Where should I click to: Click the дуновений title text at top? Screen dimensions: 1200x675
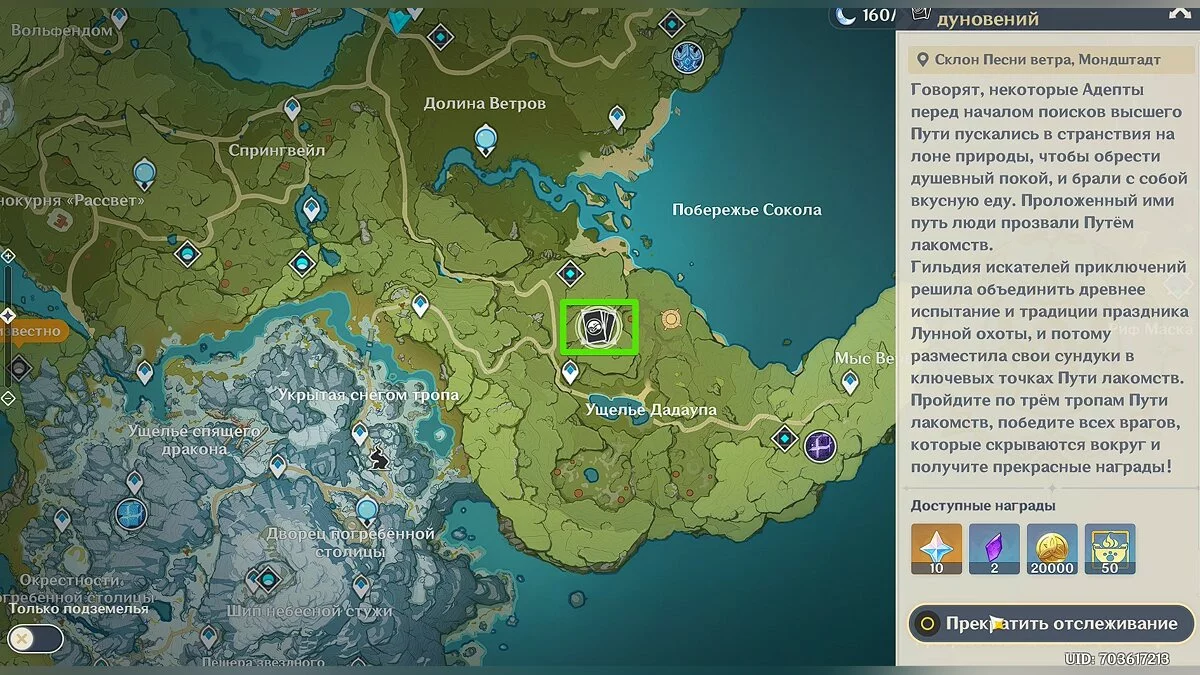[987, 19]
